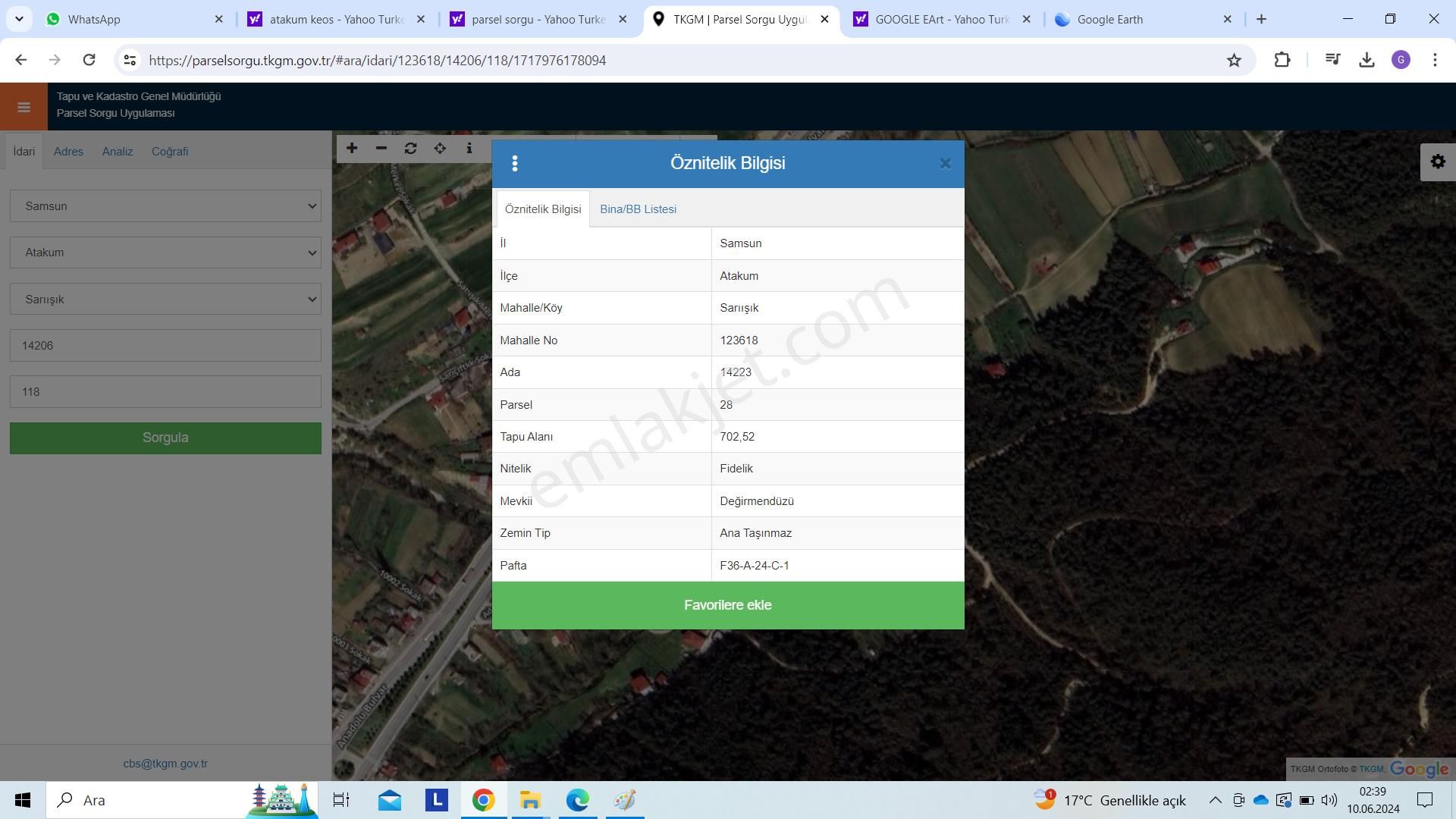
Task: Click the map zoom out minus icon
Action: (381, 149)
